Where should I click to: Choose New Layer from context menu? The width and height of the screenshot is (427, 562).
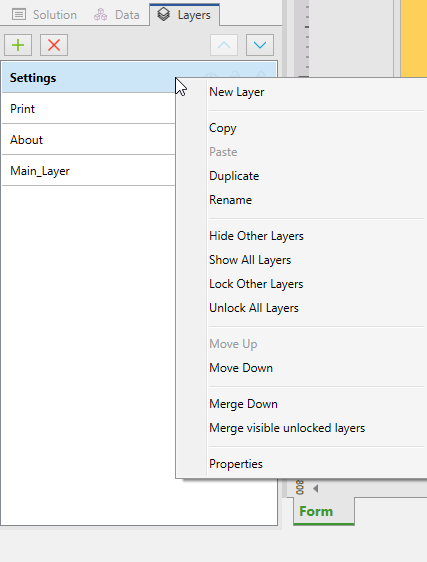tap(237, 92)
